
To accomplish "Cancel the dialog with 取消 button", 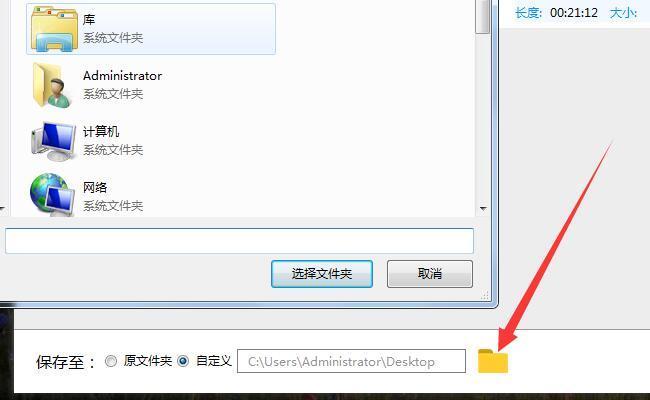I will (429, 274).
